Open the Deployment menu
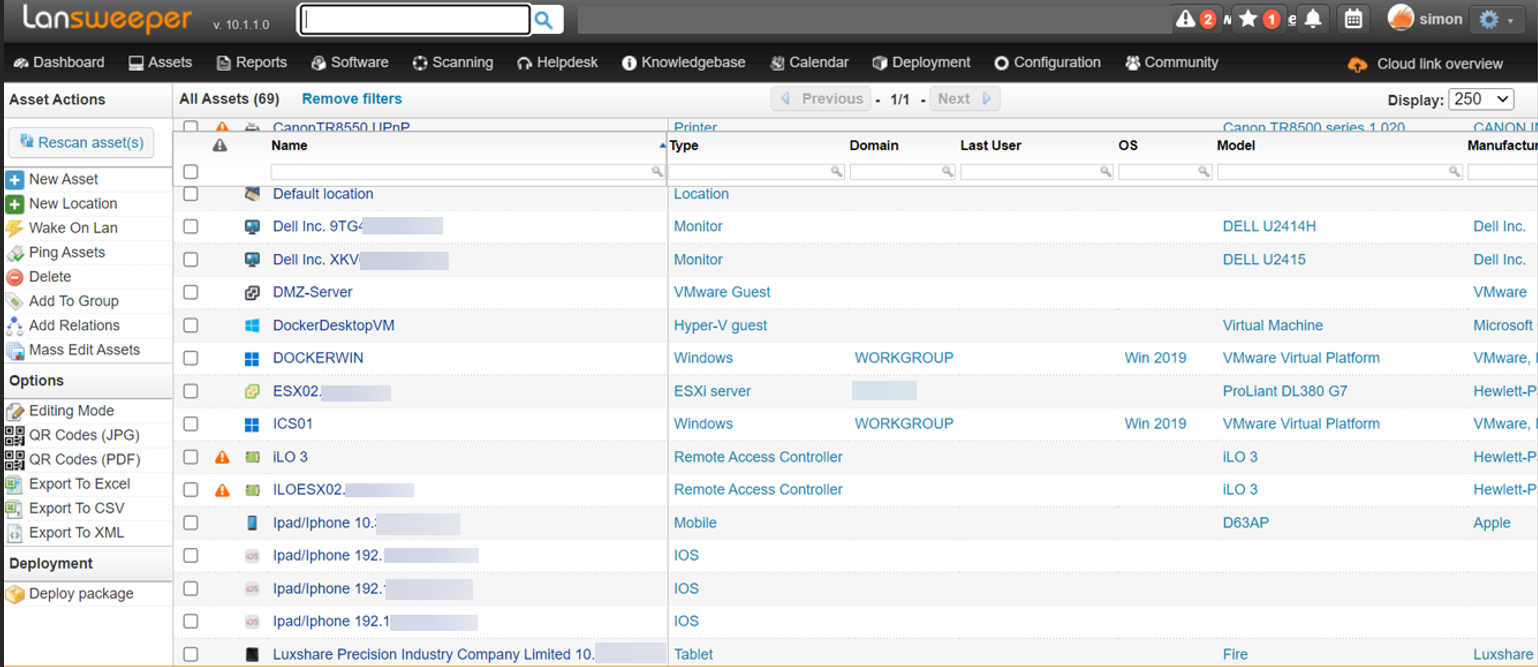1538x667 pixels. point(921,62)
